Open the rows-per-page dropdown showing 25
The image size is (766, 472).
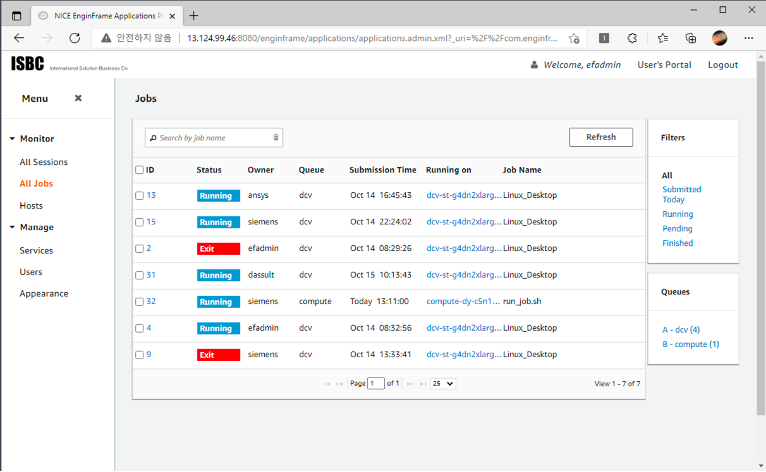point(443,384)
